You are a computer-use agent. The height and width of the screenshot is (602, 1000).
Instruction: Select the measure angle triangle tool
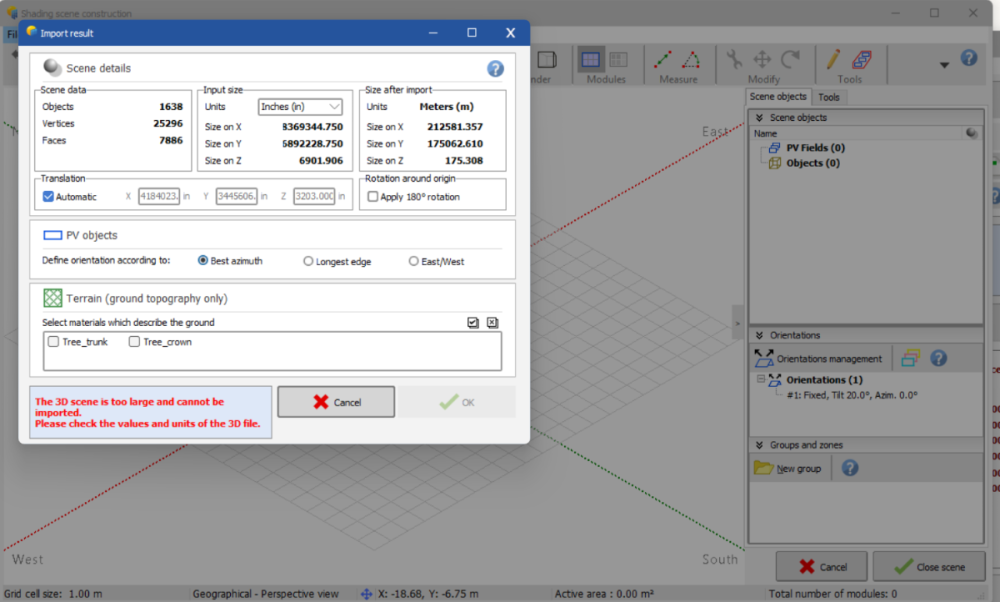(691, 59)
